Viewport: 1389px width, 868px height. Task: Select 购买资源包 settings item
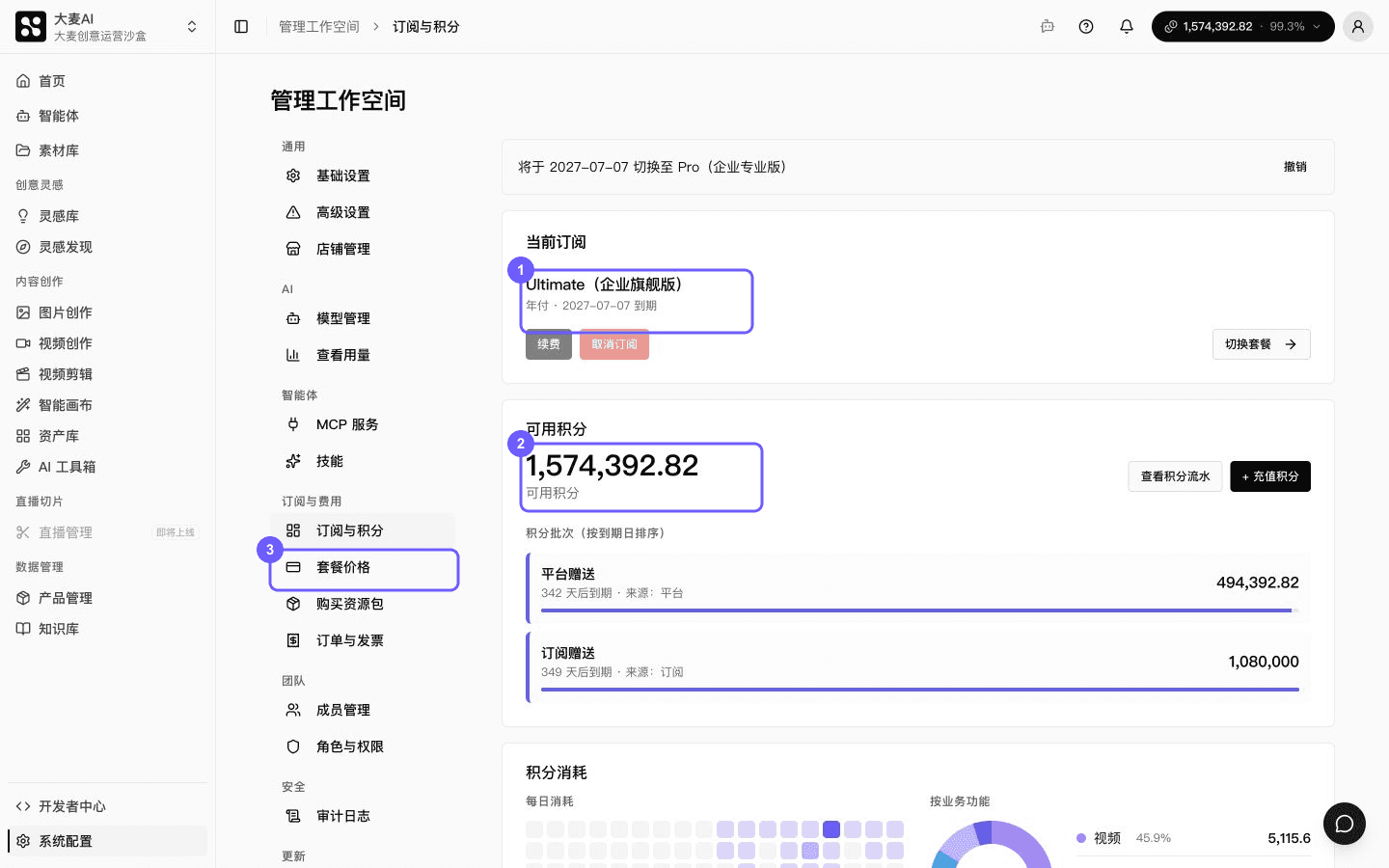[363, 604]
